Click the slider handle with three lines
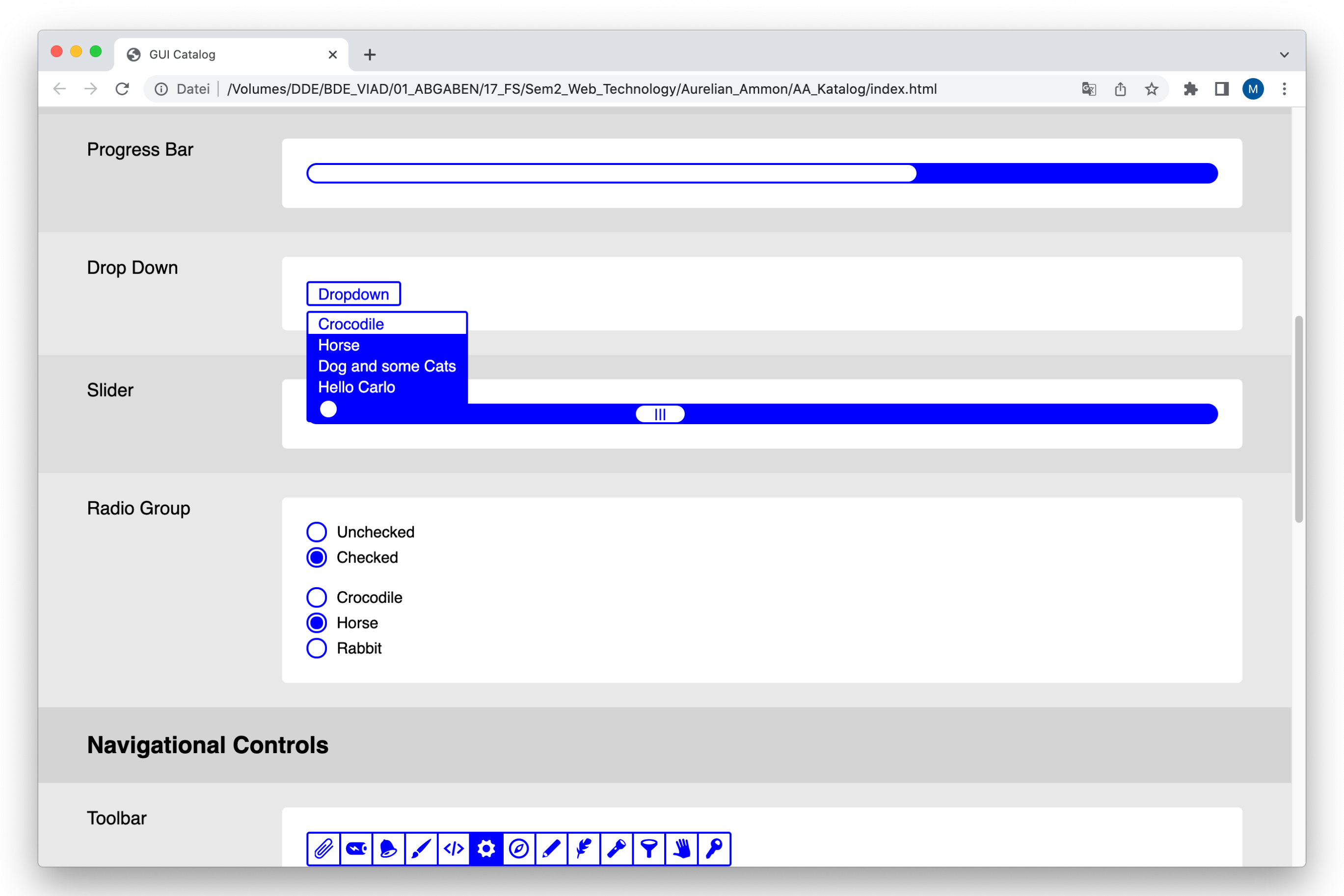Screen dimensions: 1344x896 (660, 414)
